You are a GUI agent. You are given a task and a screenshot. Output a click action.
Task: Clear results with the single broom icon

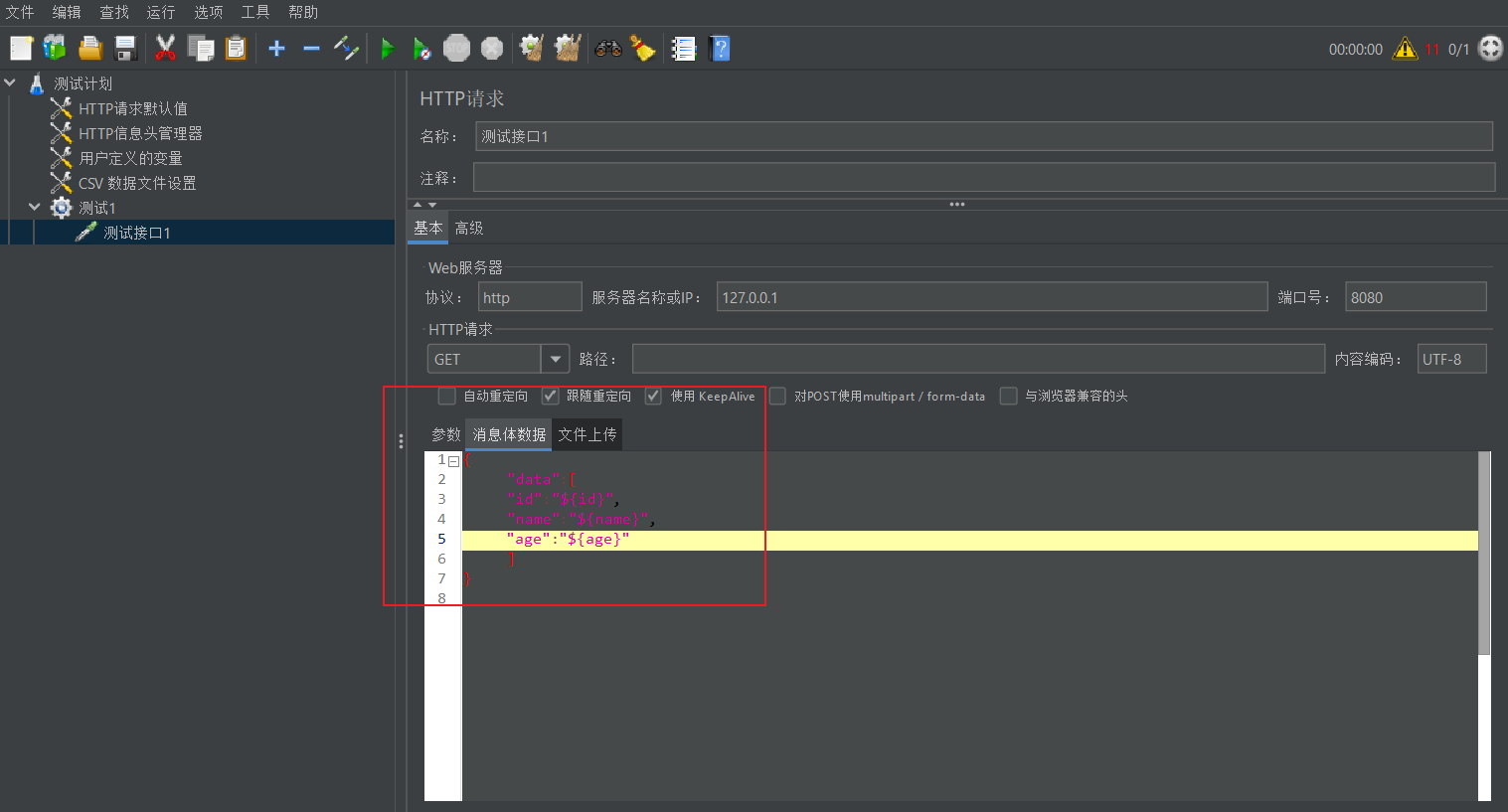click(533, 48)
